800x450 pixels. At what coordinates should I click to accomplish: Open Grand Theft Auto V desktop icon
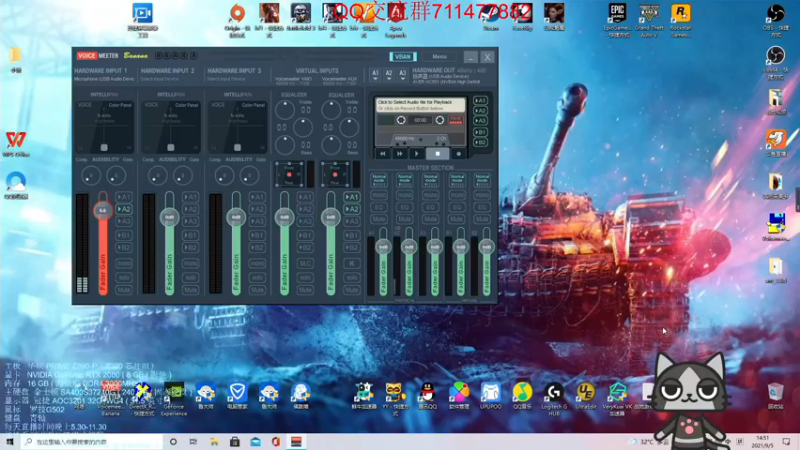(x=649, y=20)
